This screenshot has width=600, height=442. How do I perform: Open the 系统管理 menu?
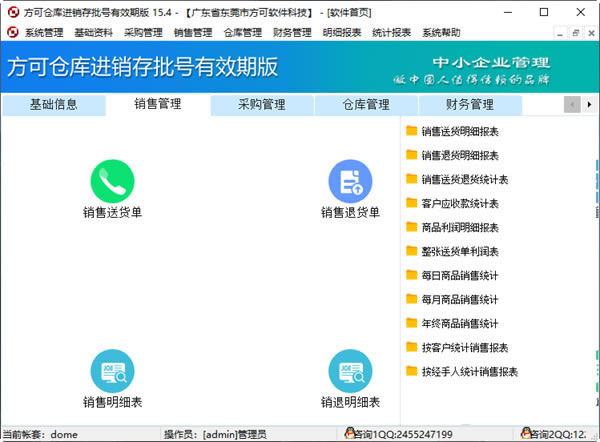[44, 32]
